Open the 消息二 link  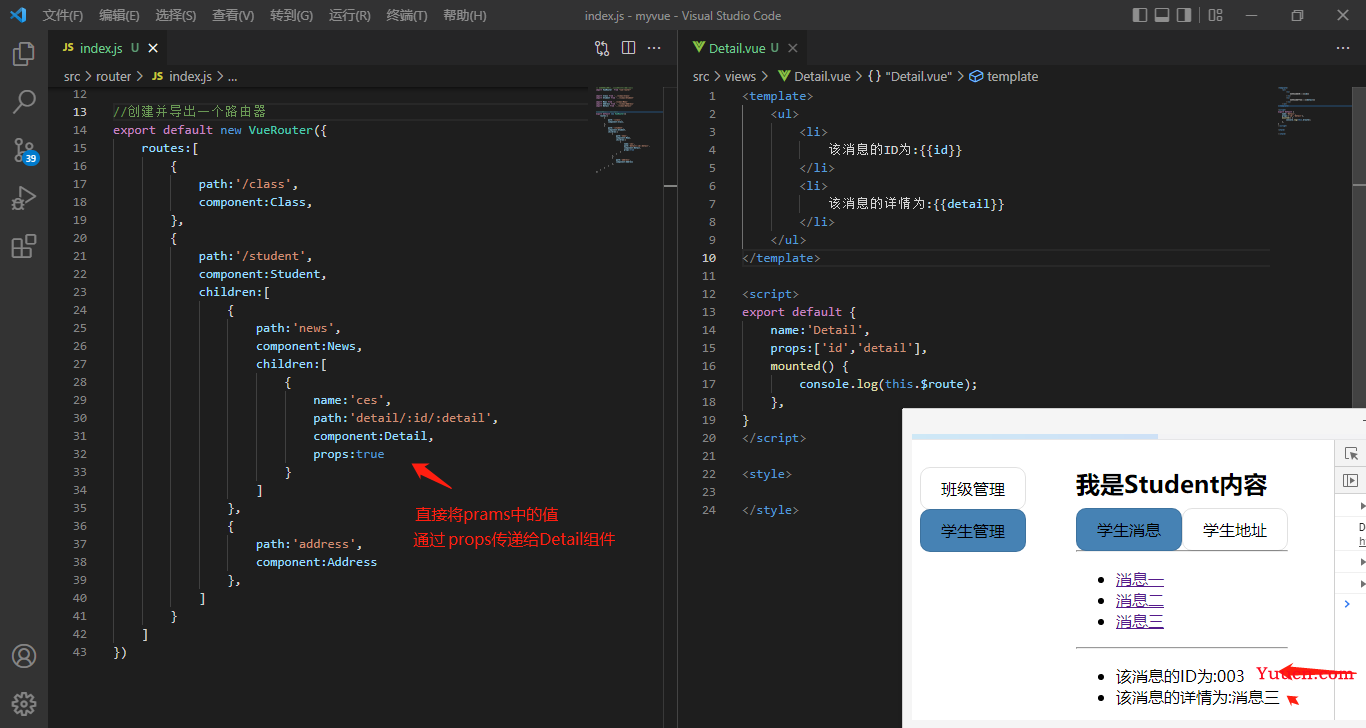1140,601
